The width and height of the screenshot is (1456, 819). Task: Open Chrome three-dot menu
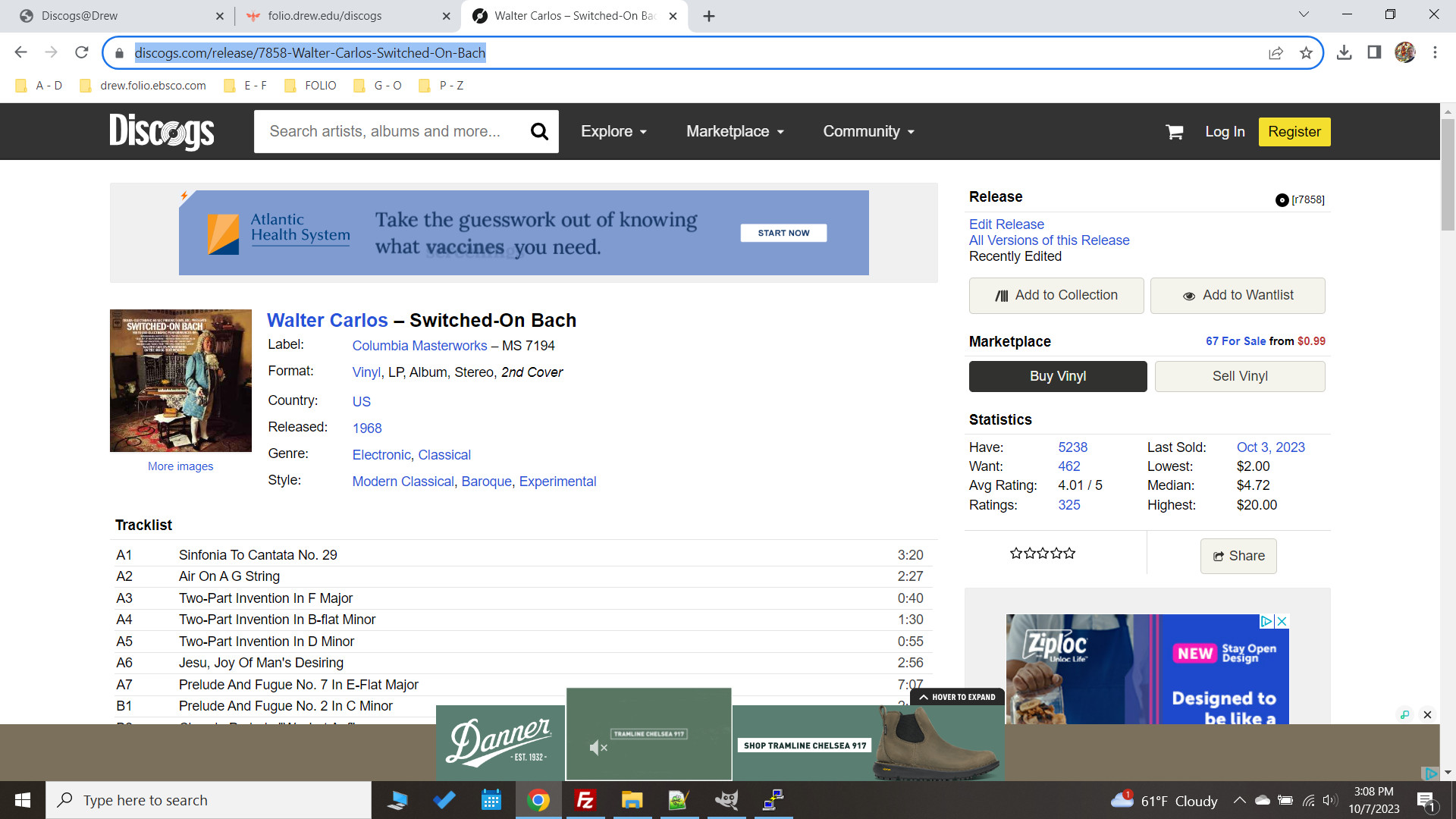[x=1435, y=52]
